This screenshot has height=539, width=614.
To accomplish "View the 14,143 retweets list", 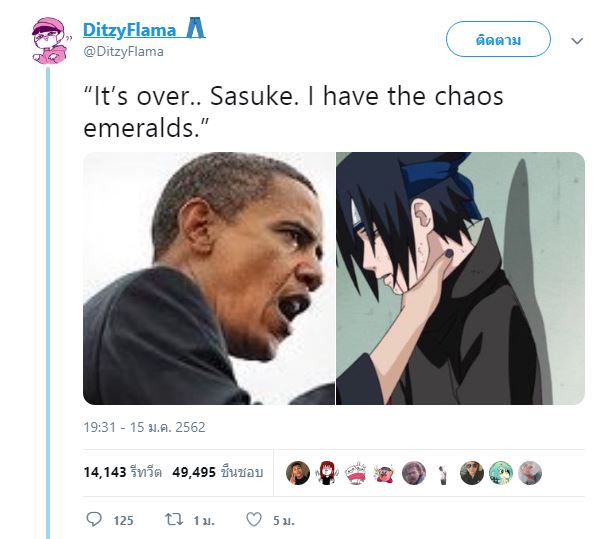I will point(123,472).
